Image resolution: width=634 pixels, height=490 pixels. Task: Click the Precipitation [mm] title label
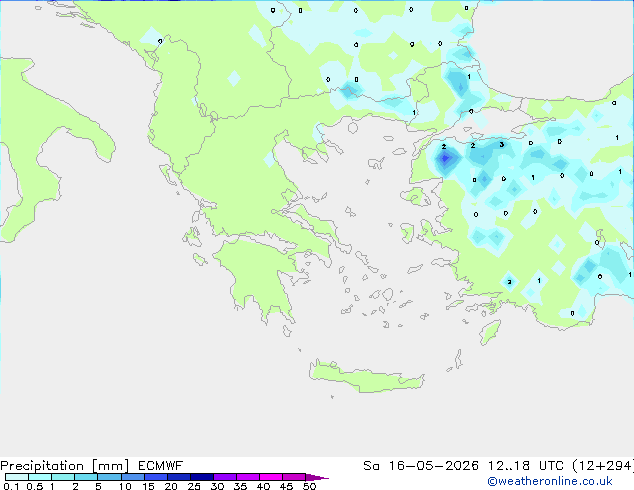click(x=65, y=466)
